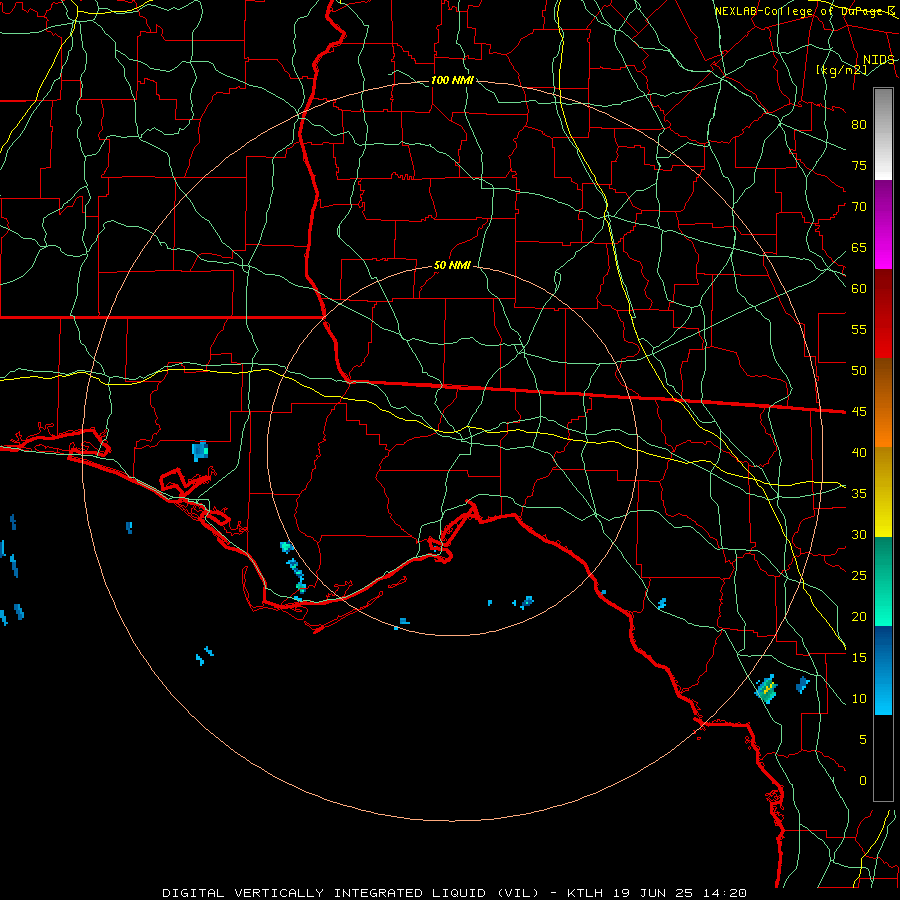Select the yellow 30–35 scale segment
The width and height of the screenshot is (900, 900).
(x=883, y=492)
